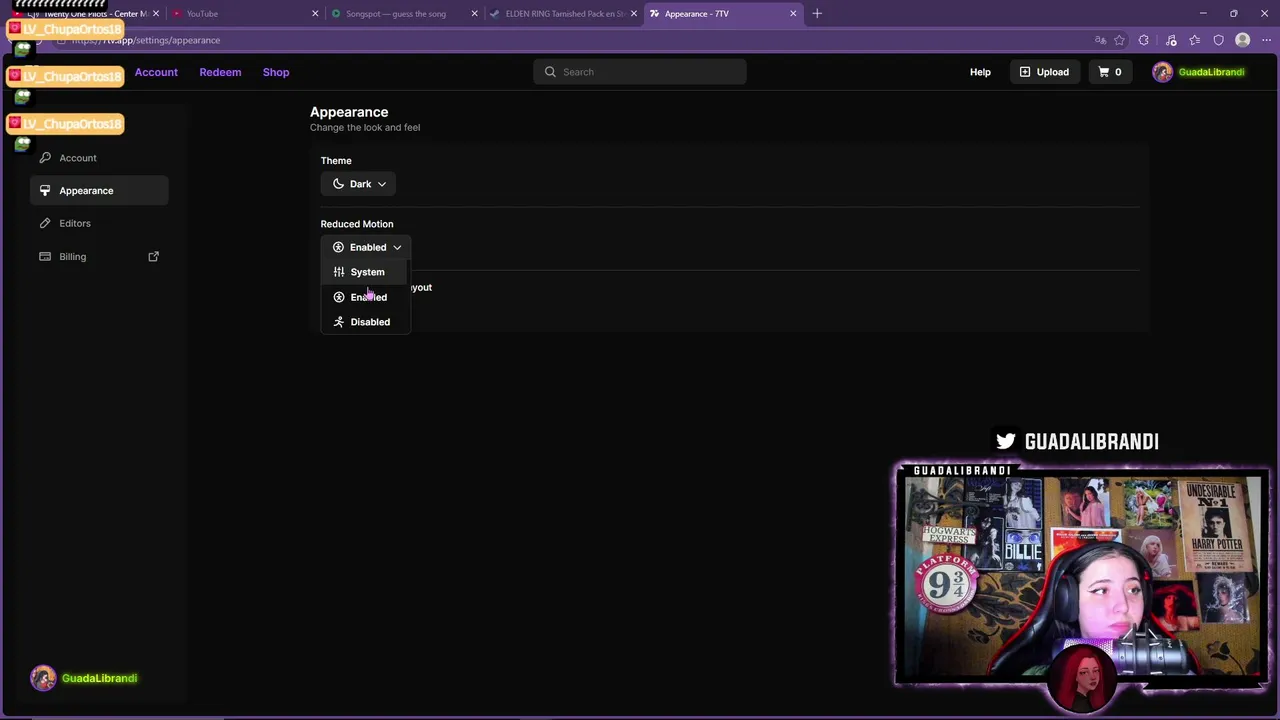Open Billing in the settings sidebar

99,257
